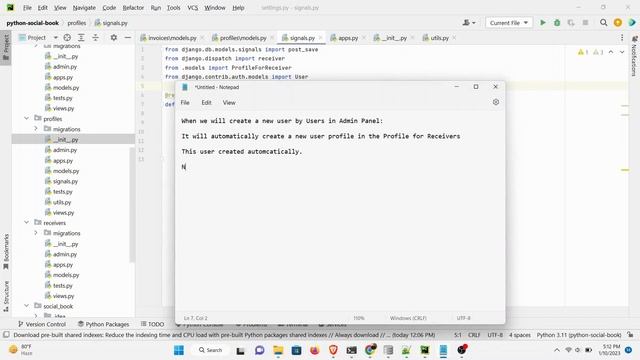Open PyCharm Navigate menu

point(84,8)
